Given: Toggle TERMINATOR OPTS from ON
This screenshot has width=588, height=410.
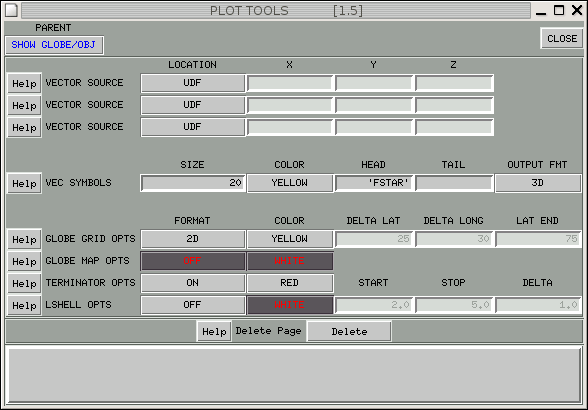Looking at the screenshot, I should [193, 283].
